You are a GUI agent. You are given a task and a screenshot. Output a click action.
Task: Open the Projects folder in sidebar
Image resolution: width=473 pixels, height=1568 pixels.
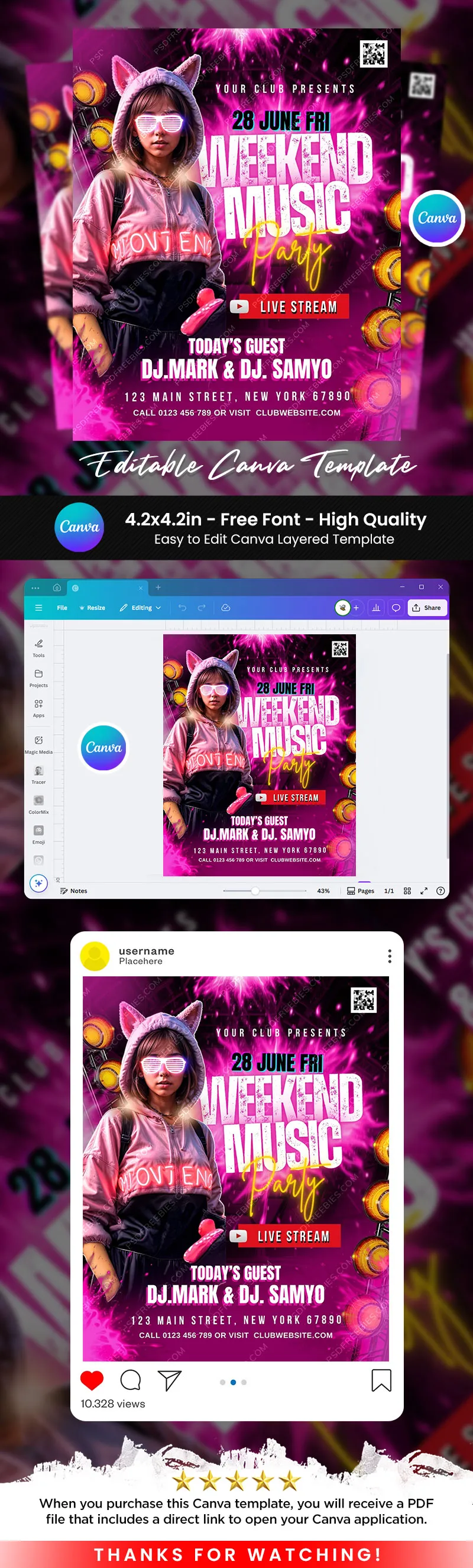coord(38,677)
